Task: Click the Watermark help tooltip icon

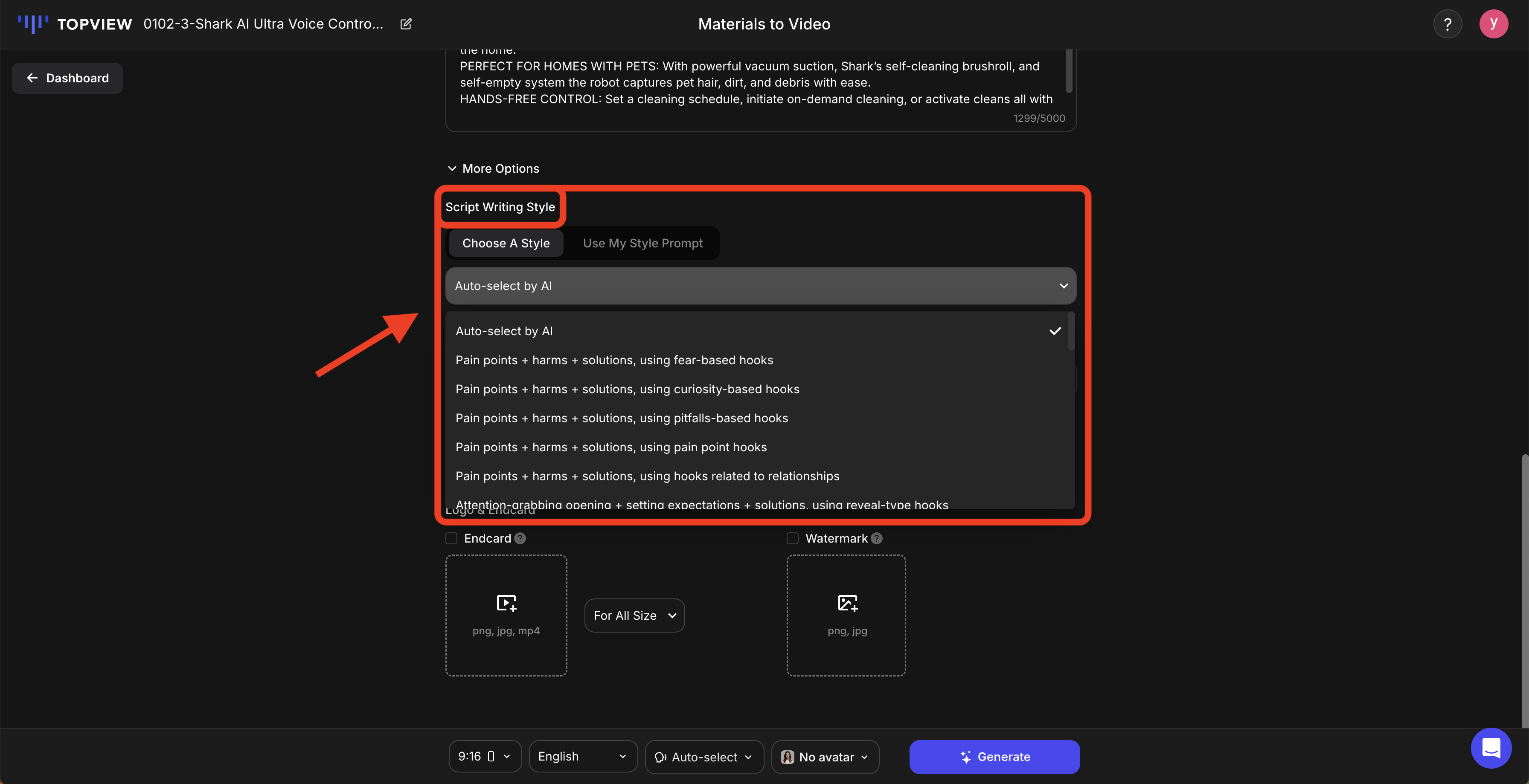Action: [877, 538]
